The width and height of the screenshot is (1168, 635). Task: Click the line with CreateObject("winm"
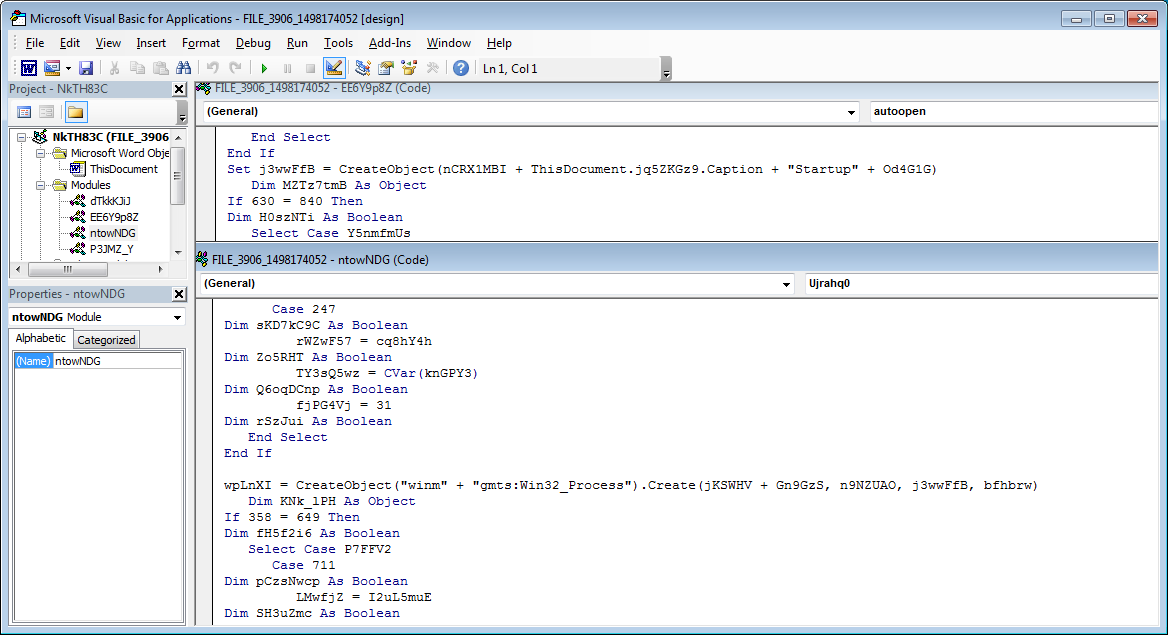pos(630,486)
